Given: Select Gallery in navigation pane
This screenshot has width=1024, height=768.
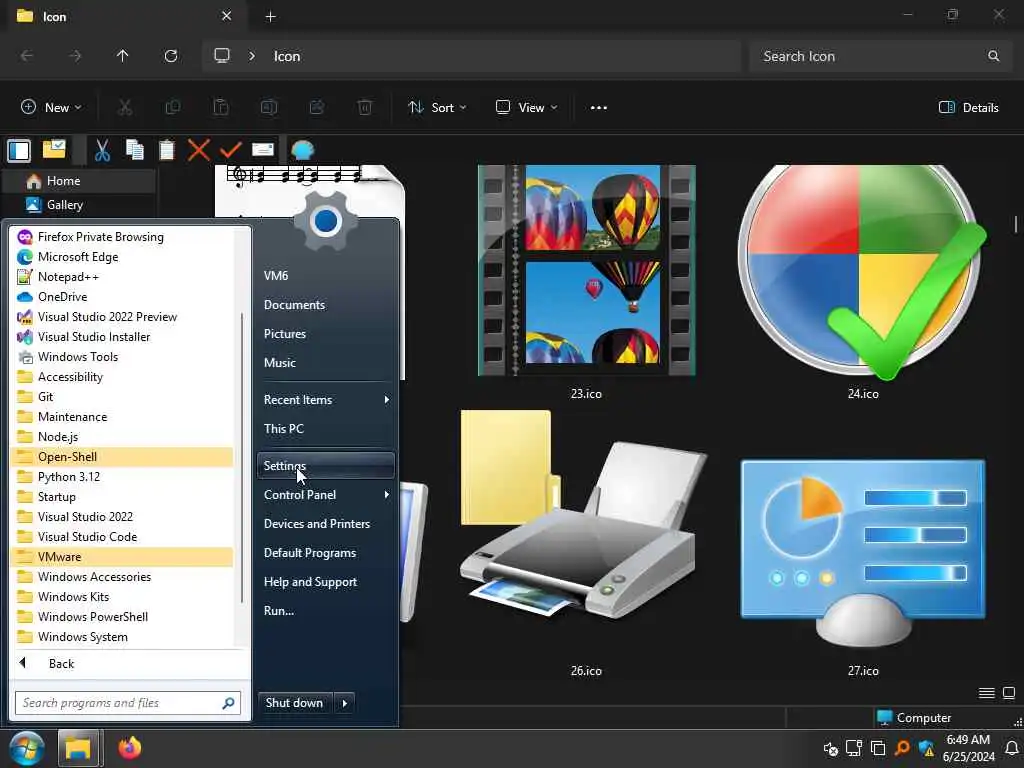Looking at the screenshot, I should coord(78,205).
